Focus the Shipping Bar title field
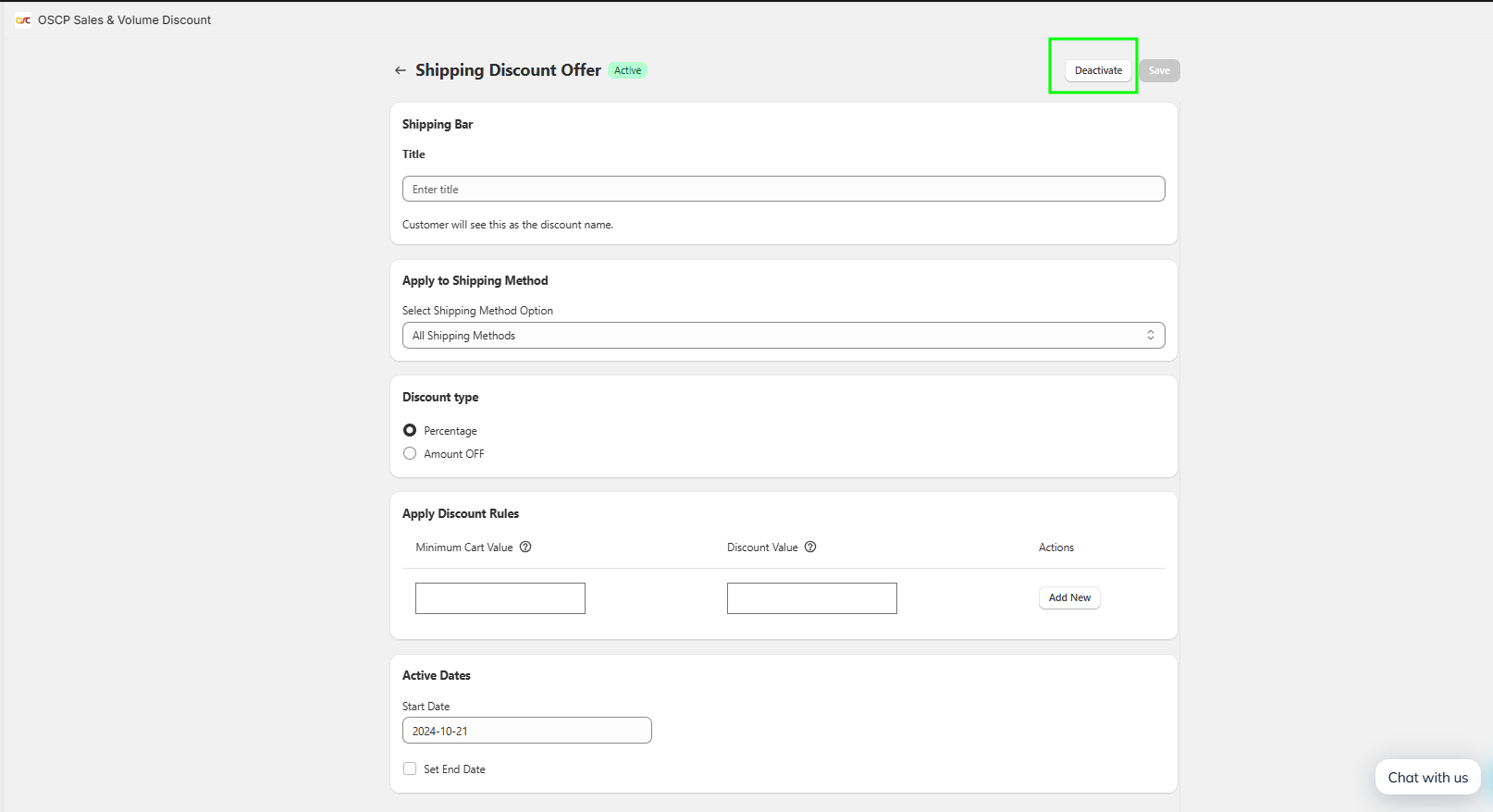 click(783, 189)
